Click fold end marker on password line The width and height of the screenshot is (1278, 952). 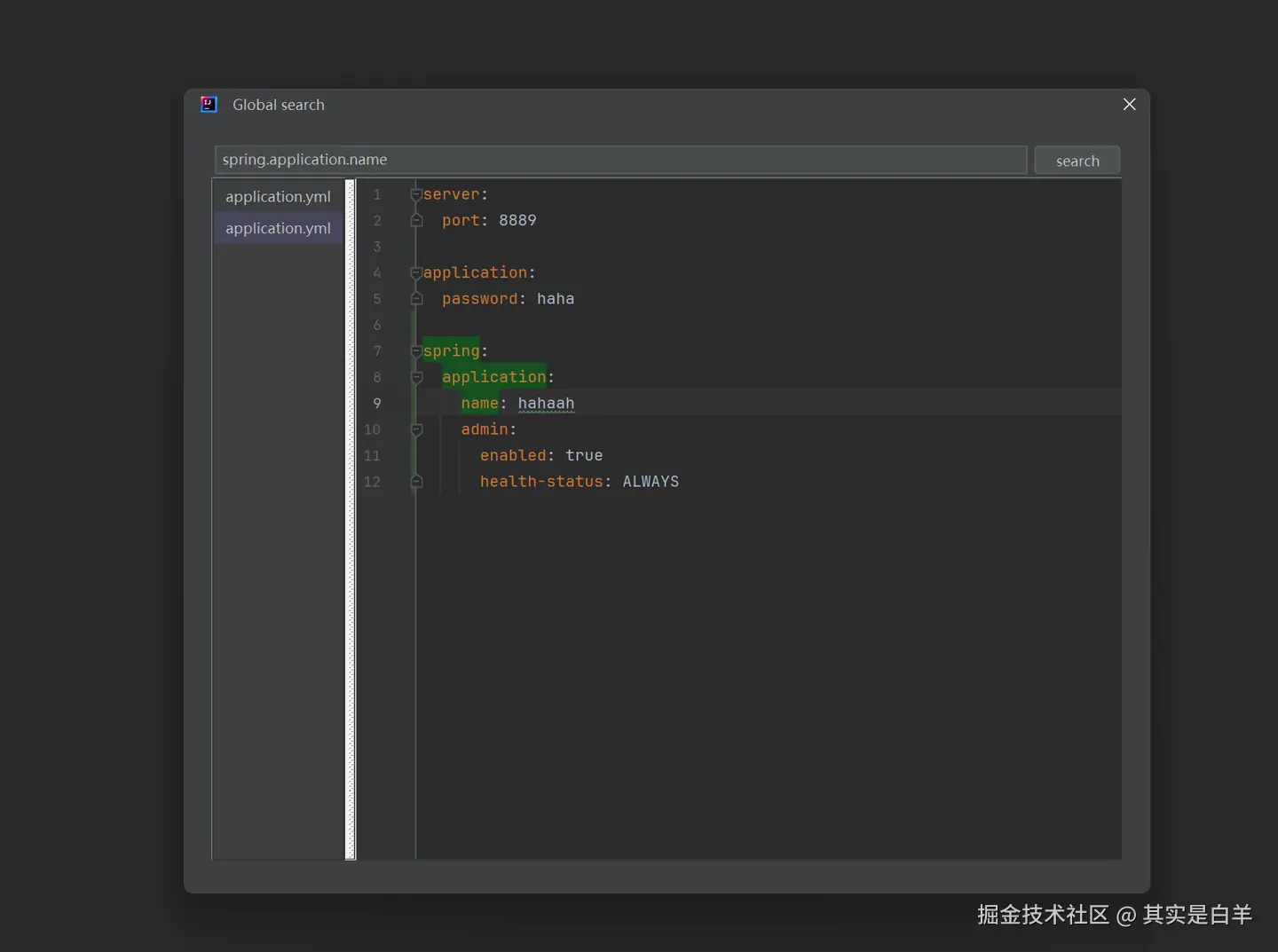[416, 299]
